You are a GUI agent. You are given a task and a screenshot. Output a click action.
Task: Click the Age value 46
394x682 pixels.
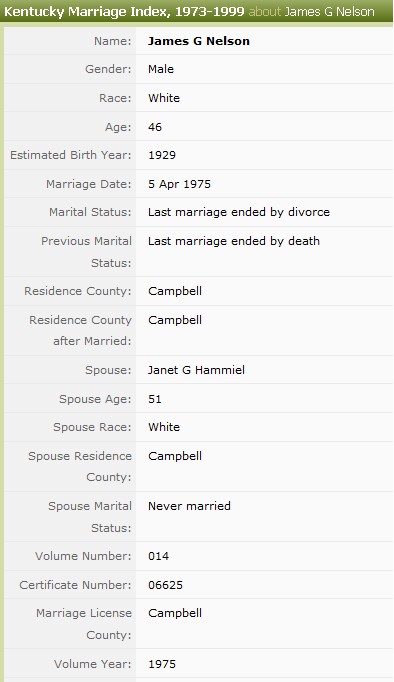pos(155,127)
